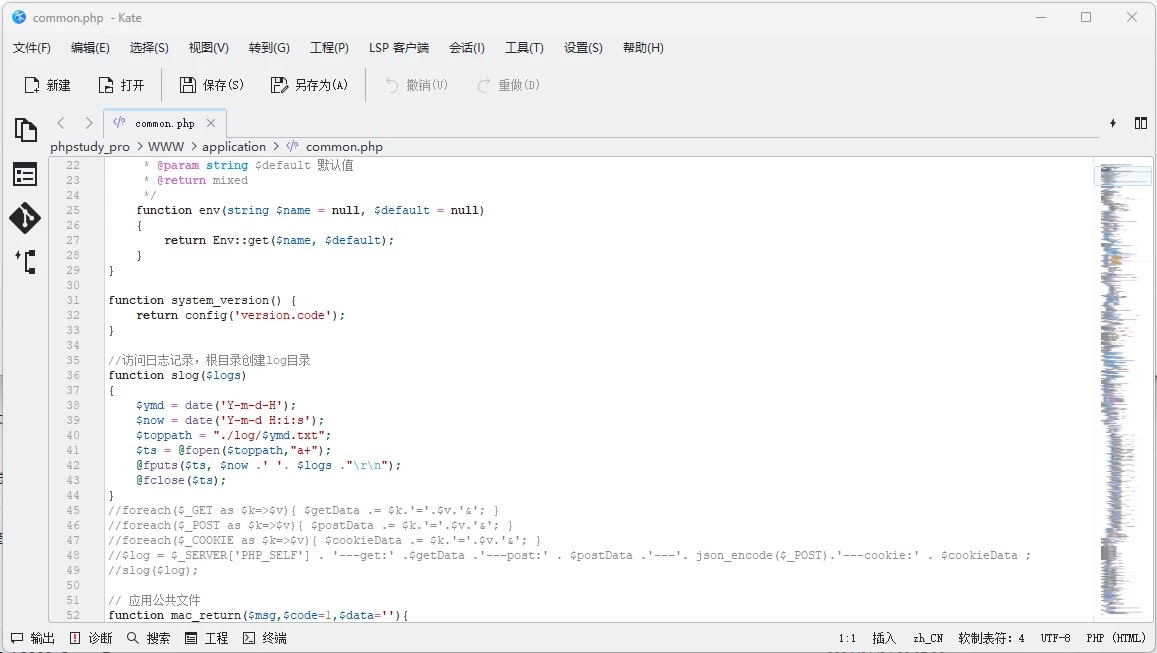Open the Documents panel icon in sidebar
Image resolution: width=1157 pixels, height=653 pixels.
[25, 130]
